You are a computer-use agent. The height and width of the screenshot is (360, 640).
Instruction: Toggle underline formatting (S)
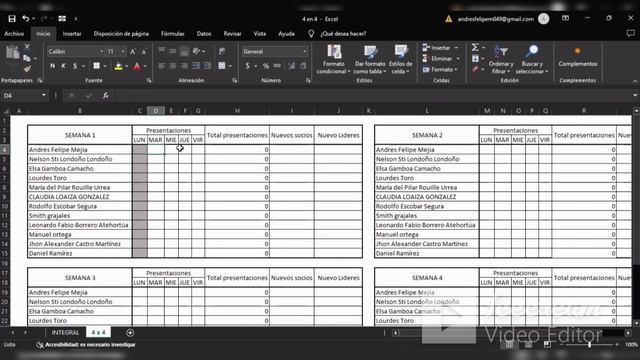(x=75, y=66)
